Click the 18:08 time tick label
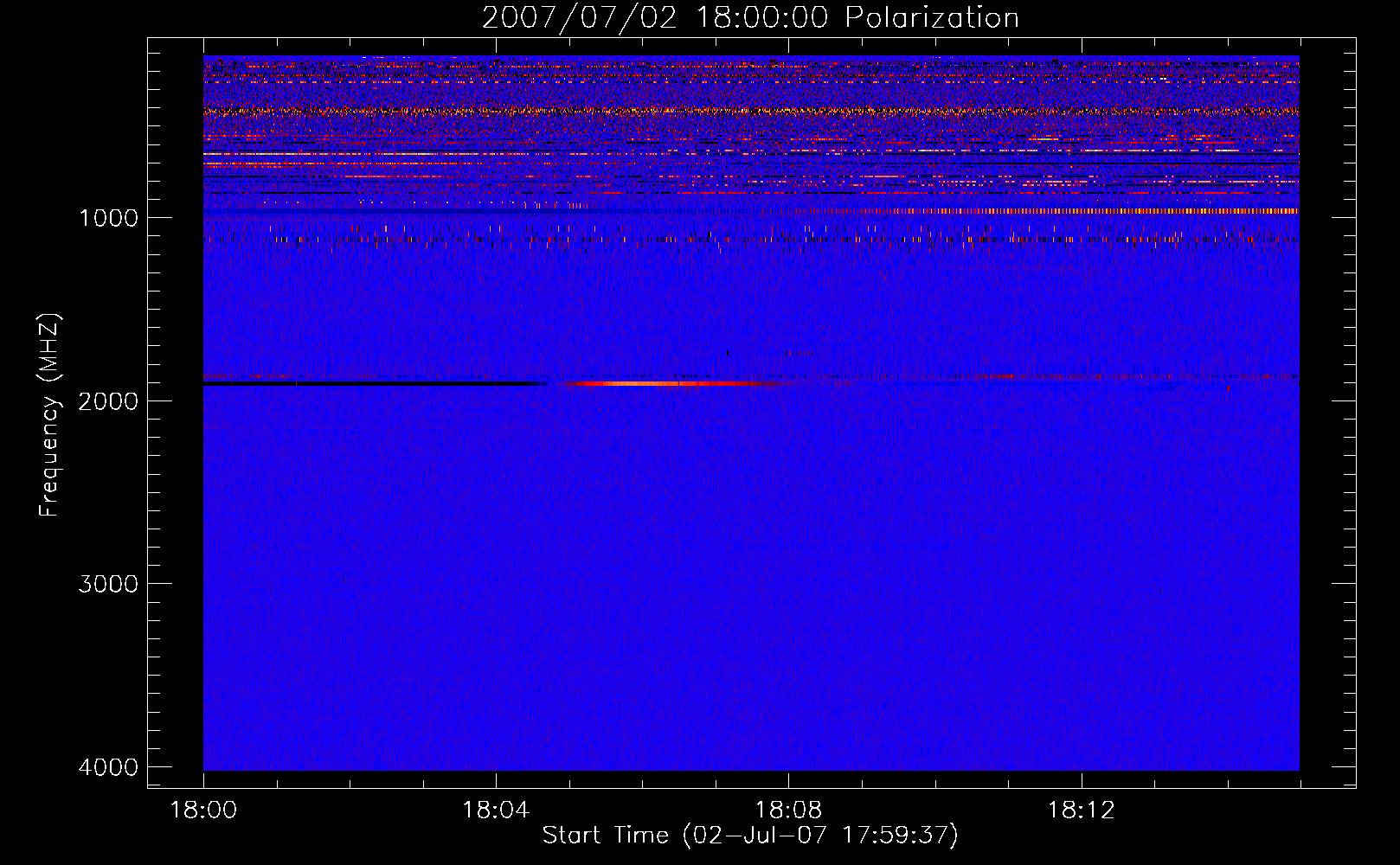This screenshot has height=865, width=1400. point(788,811)
